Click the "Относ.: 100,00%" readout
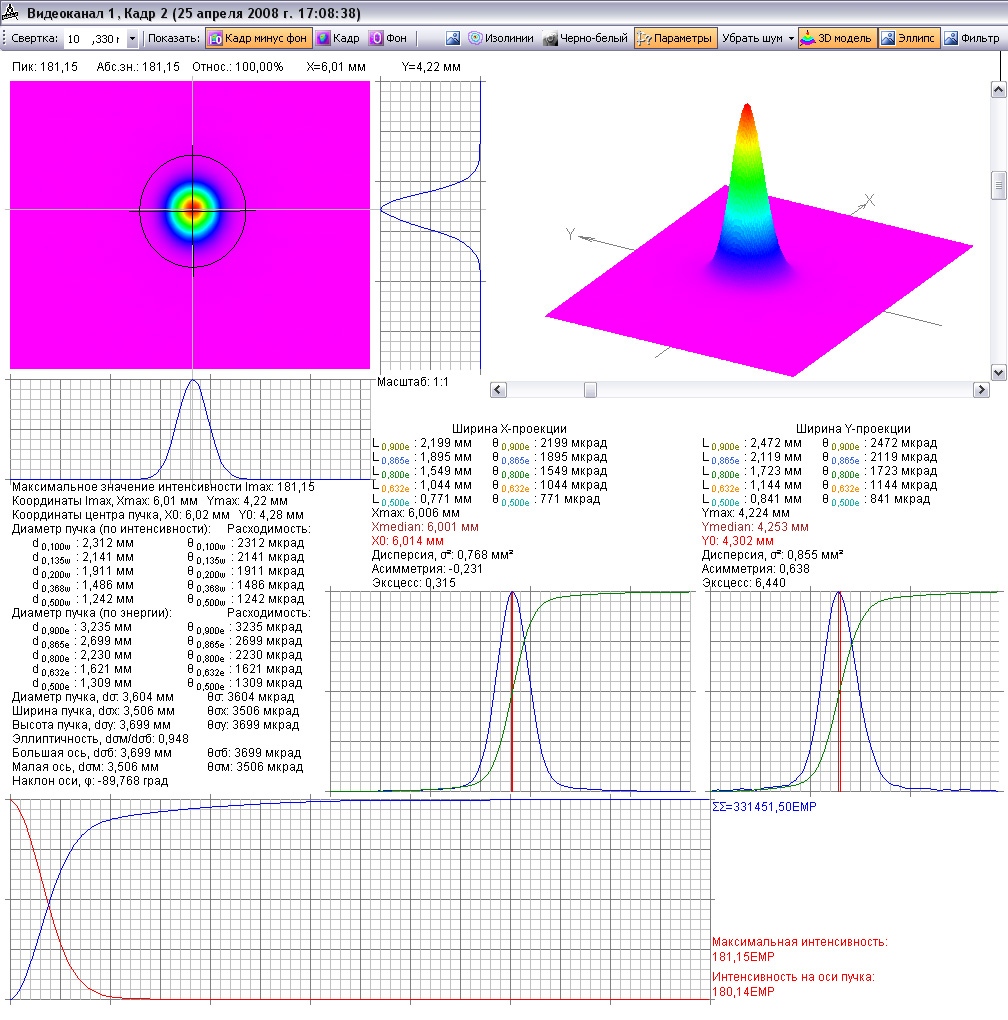1008x1020 pixels. coord(237,67)
